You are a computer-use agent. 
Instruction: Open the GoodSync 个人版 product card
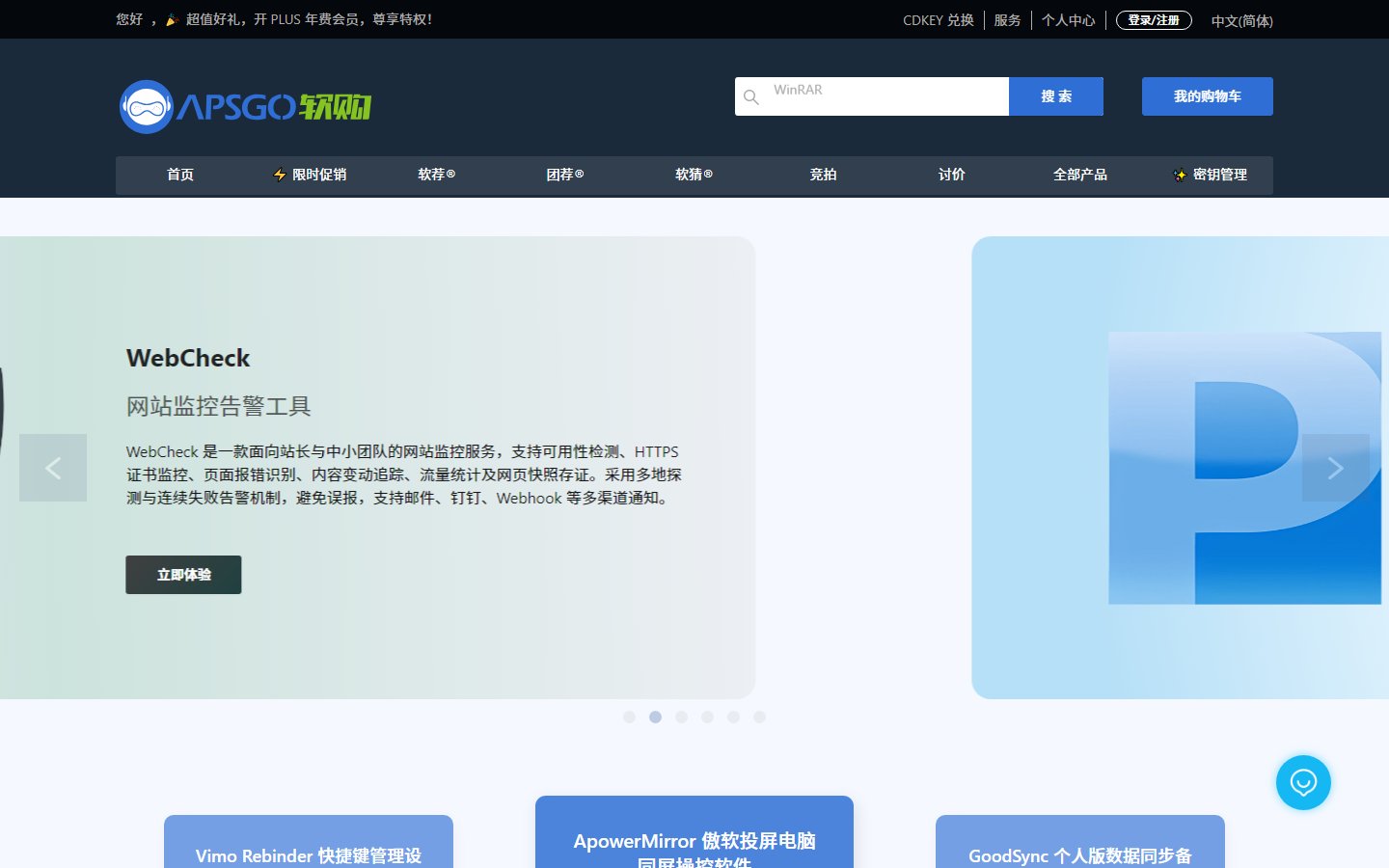coord(1080,842)
